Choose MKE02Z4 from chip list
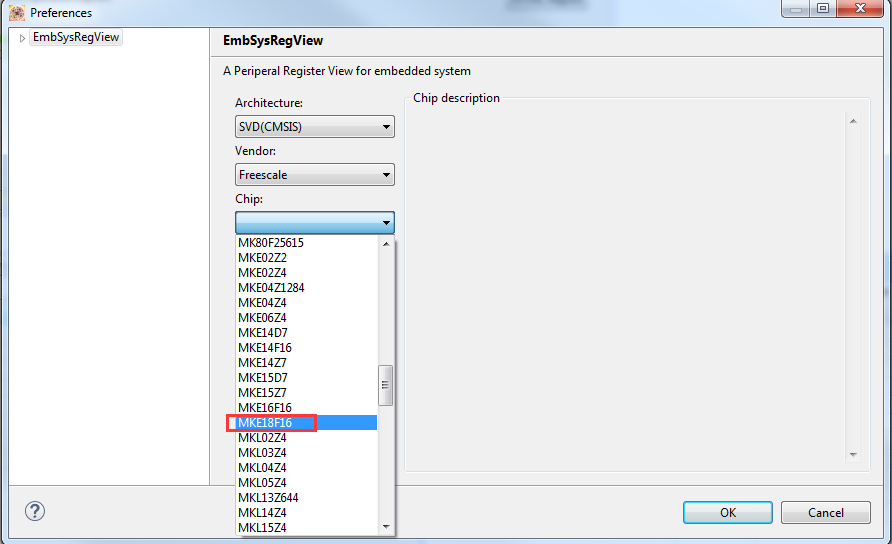The height and width of the screenshot is (544, 892). click(307, 273)
